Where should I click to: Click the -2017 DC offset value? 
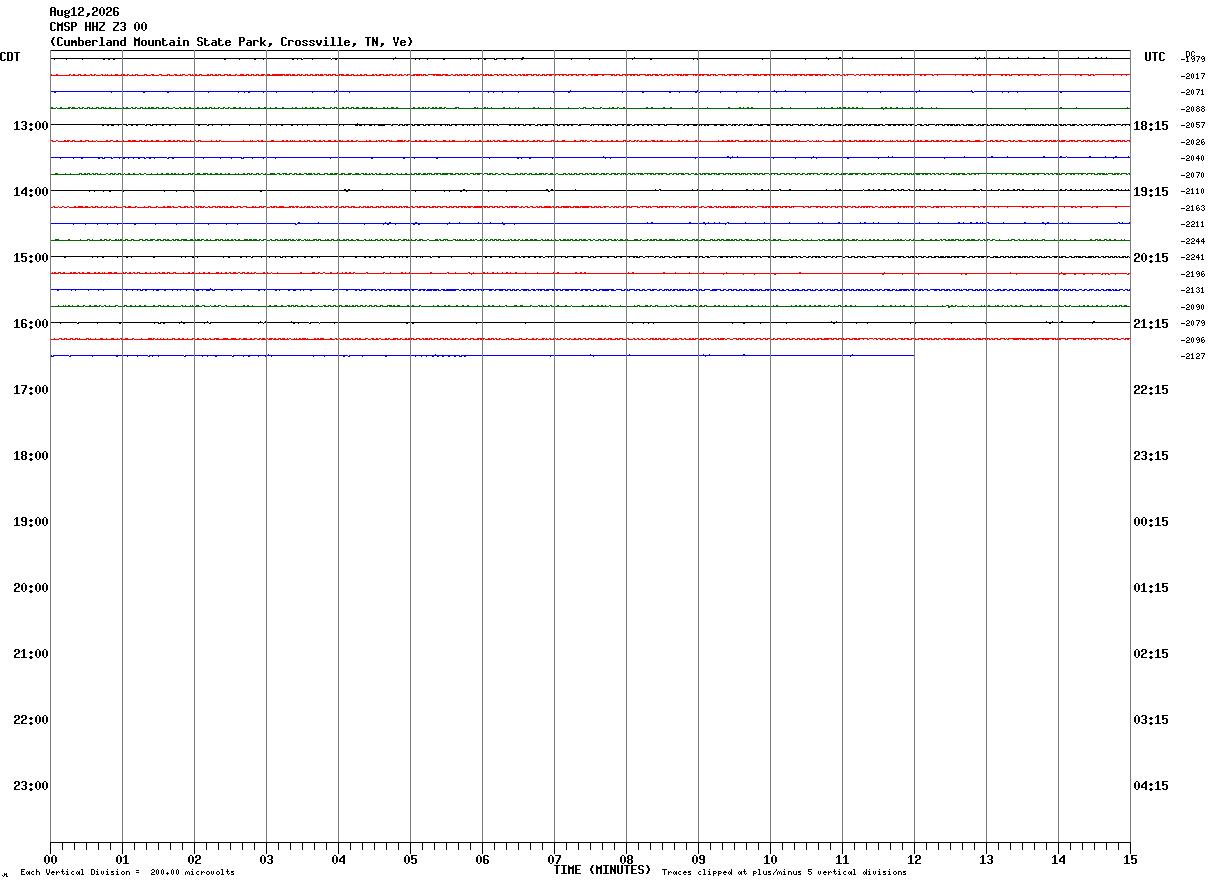[x=1193, y=76]
